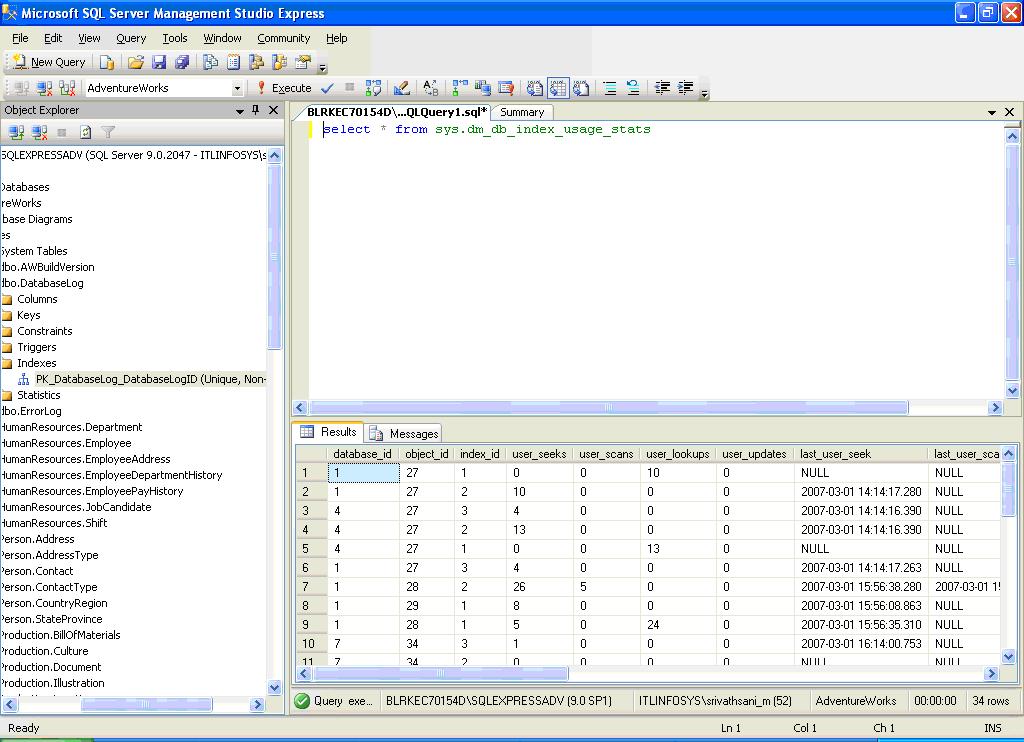The height and width of the screenshot is (742, 1024).
Task: Open the active files list arrow
Action: click(992, 113)
